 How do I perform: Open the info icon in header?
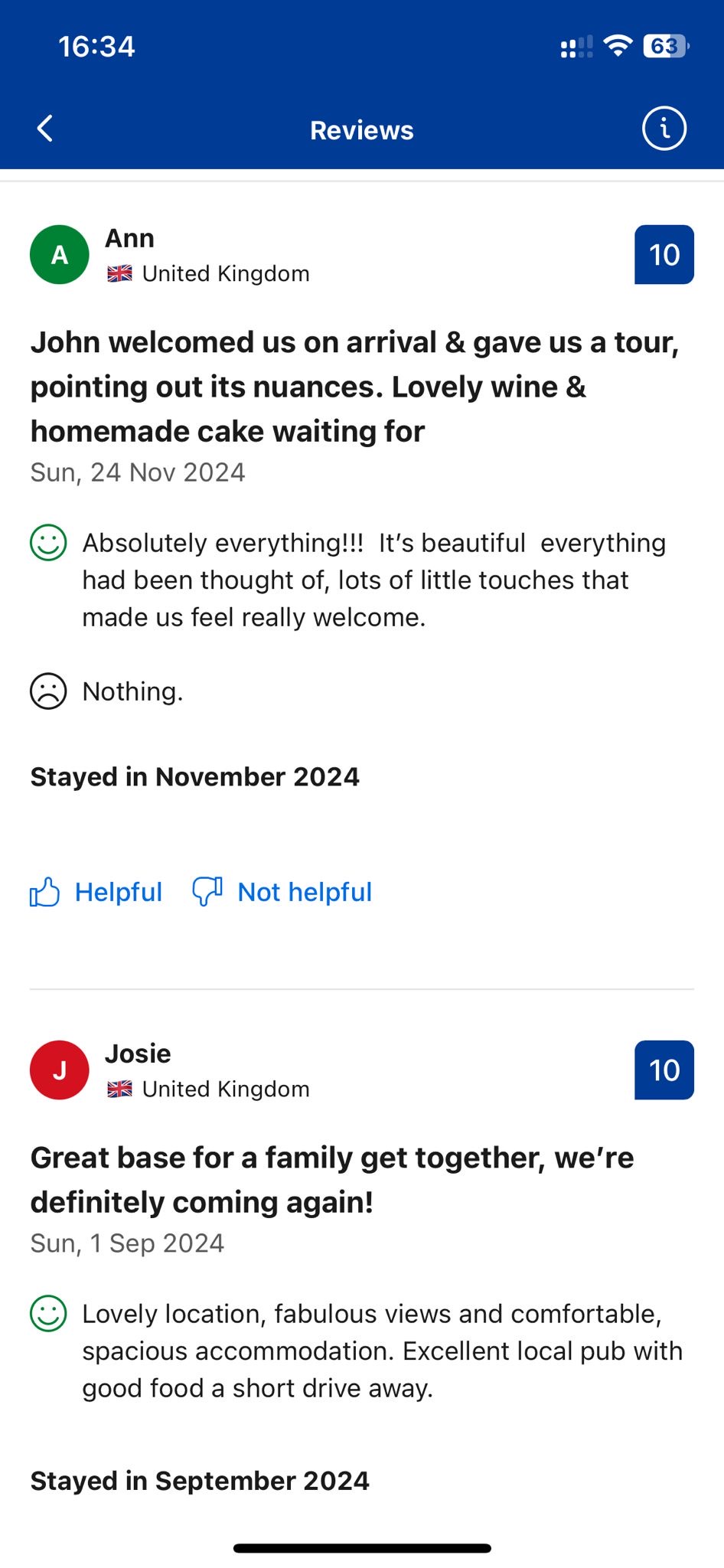click(664, 129)
